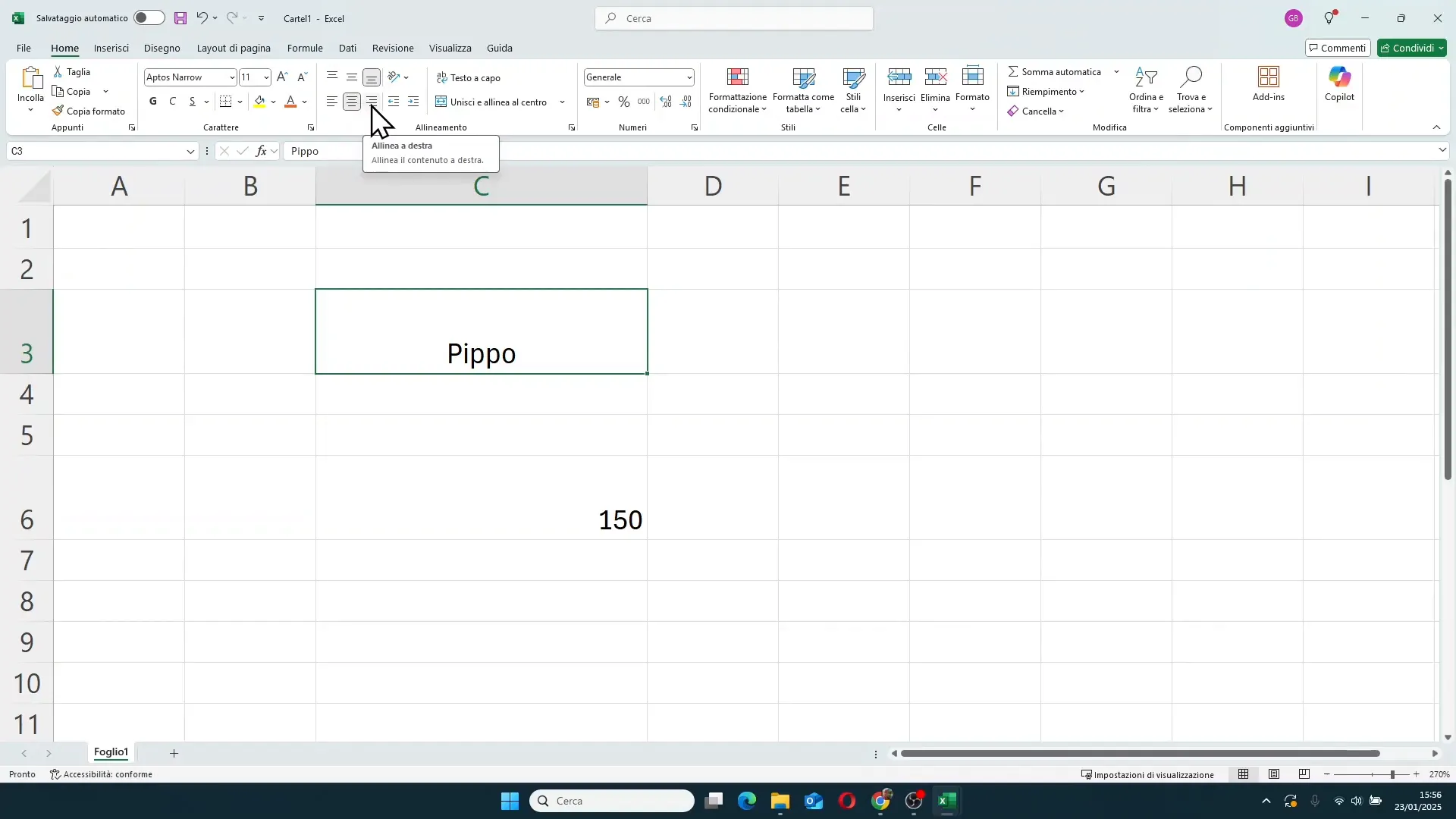Open Formattazione condizionale
Viewport: 1456px width, 819px height.
click(738, 90)
